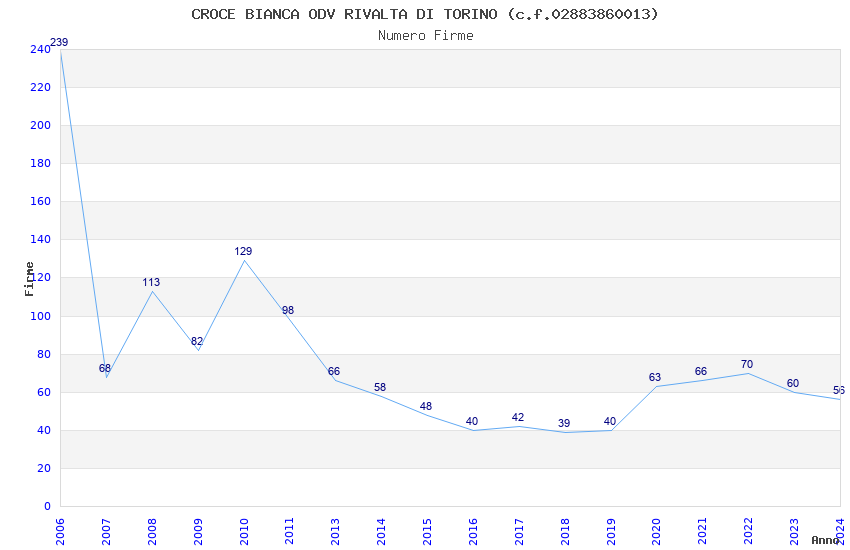Click the y-axis tick label 60

coord(44,392)
